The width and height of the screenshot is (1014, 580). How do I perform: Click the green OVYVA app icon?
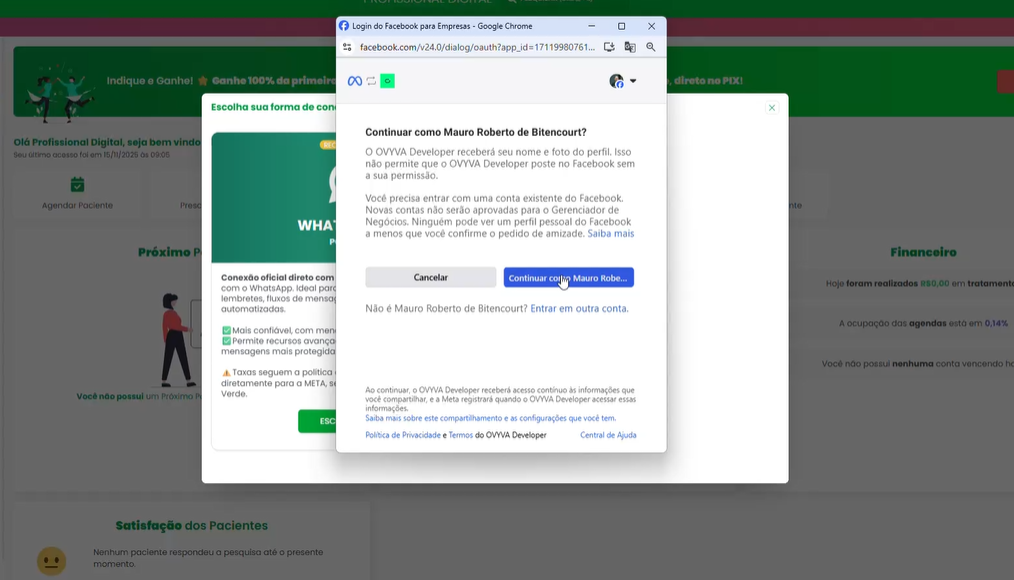pyautogui.click(x=387, y=81)
